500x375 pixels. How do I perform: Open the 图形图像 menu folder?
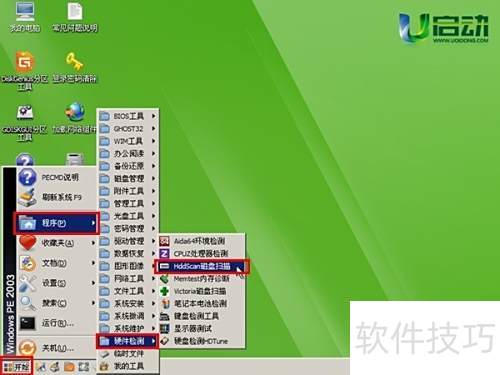[x=128, y=266]
